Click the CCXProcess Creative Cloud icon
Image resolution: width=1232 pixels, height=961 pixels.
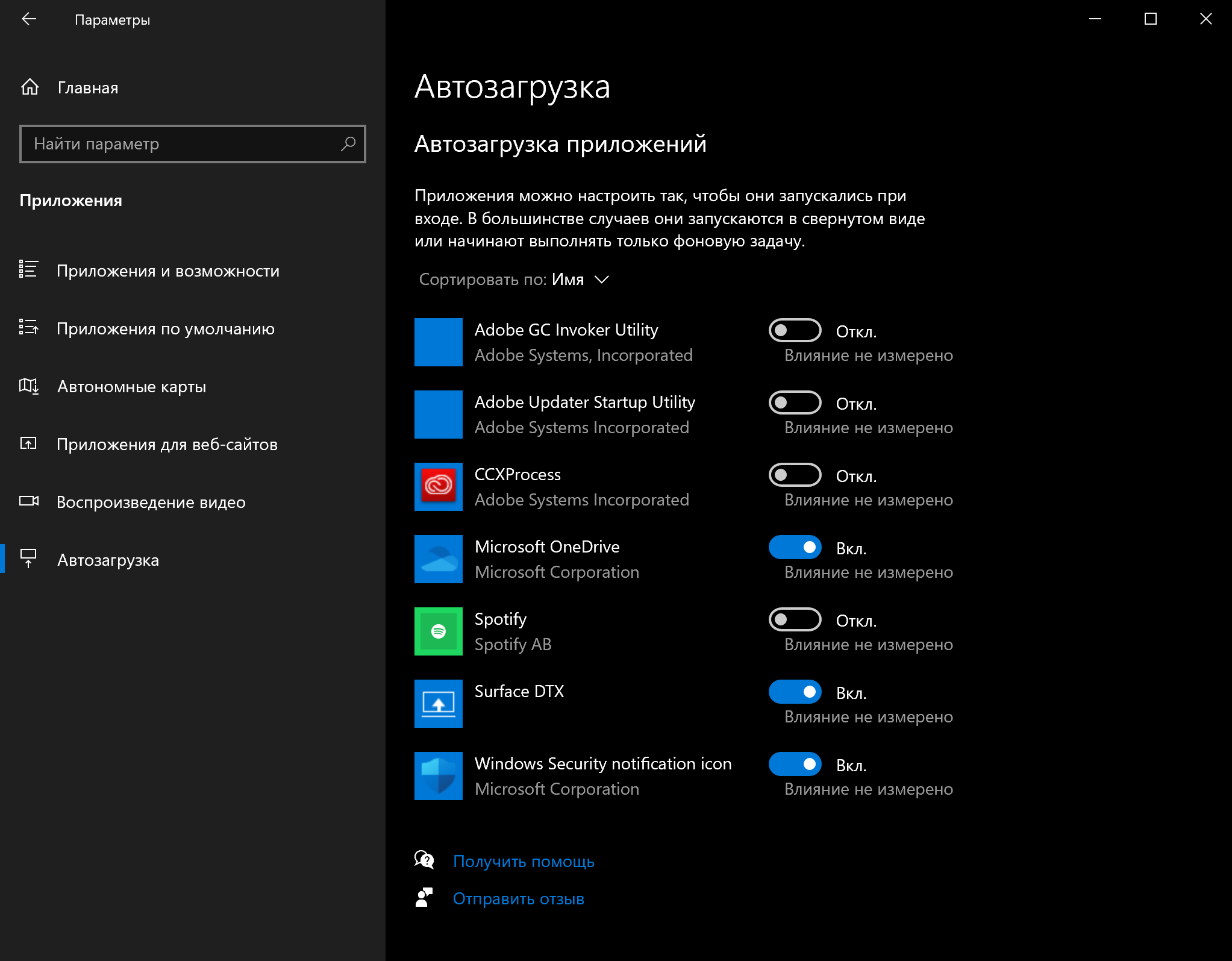[438, 487]
